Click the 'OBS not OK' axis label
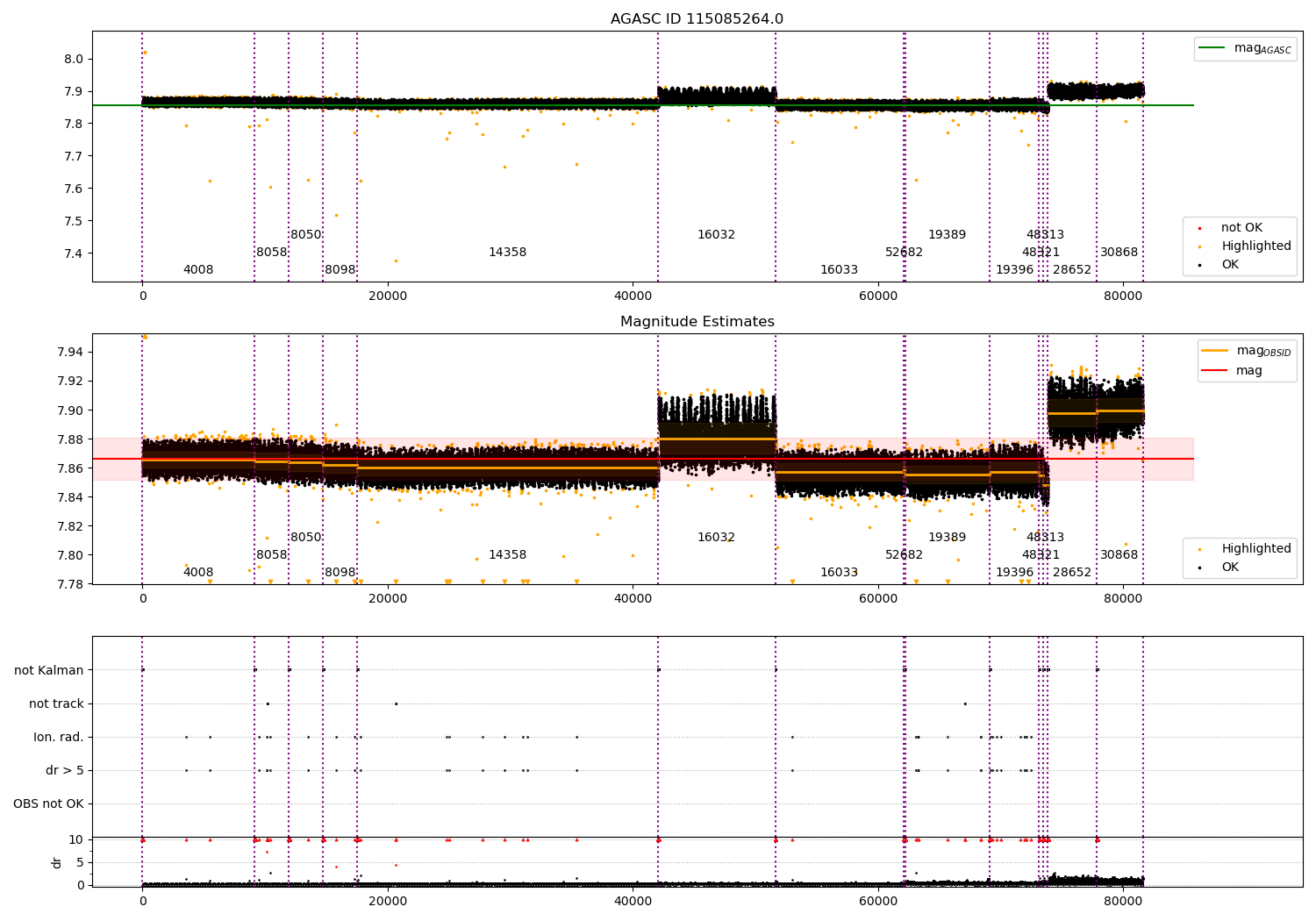 (x=48, y=803)
